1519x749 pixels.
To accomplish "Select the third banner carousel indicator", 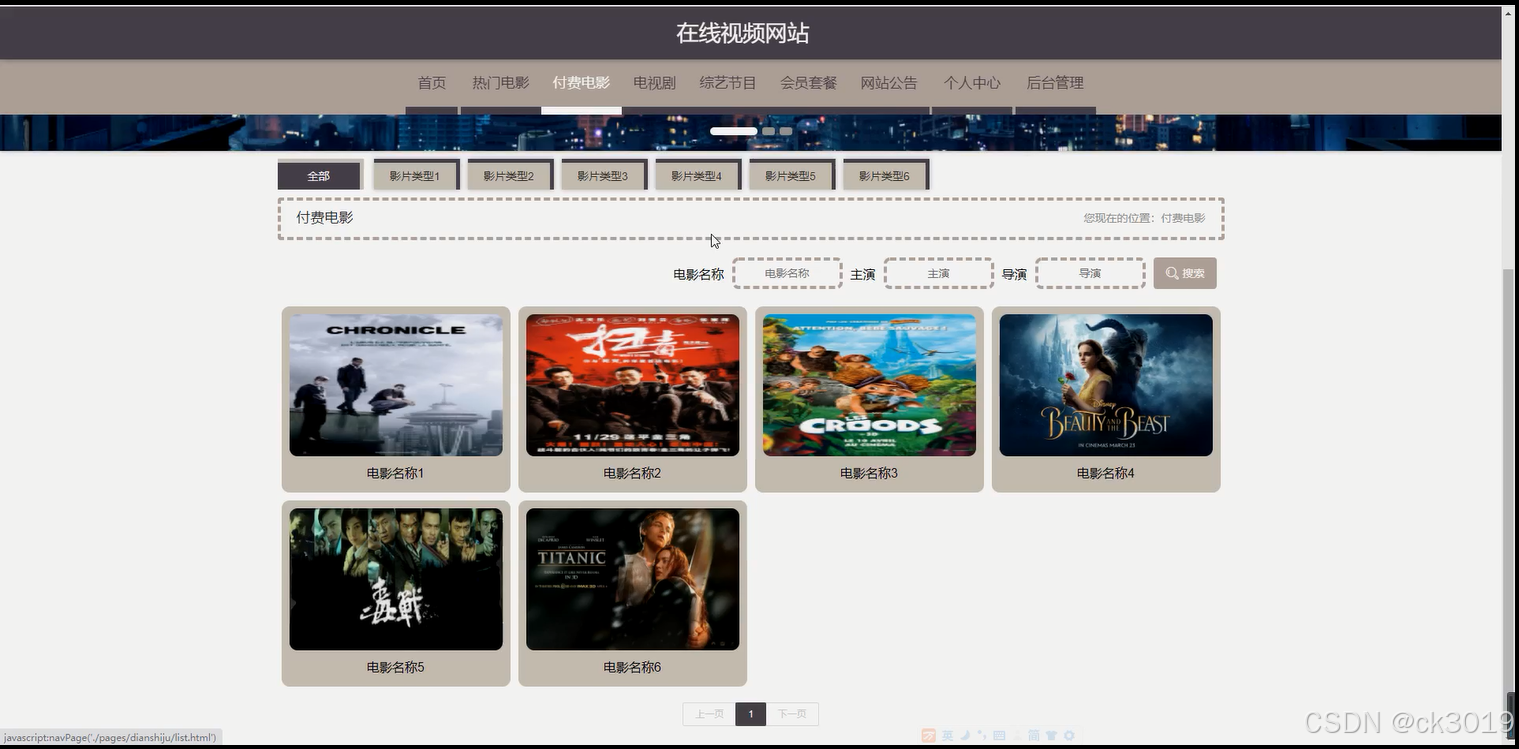I will click(786, 131).
